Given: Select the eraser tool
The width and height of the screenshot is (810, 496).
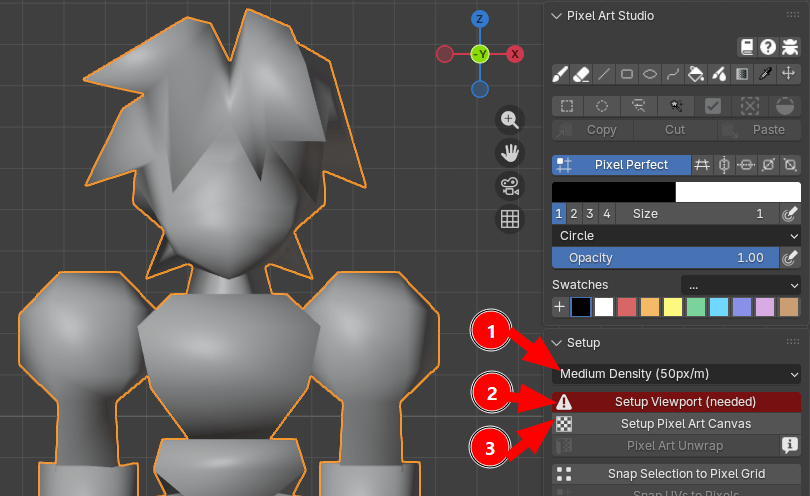Looking at the screenshot, I should [581, 74].
